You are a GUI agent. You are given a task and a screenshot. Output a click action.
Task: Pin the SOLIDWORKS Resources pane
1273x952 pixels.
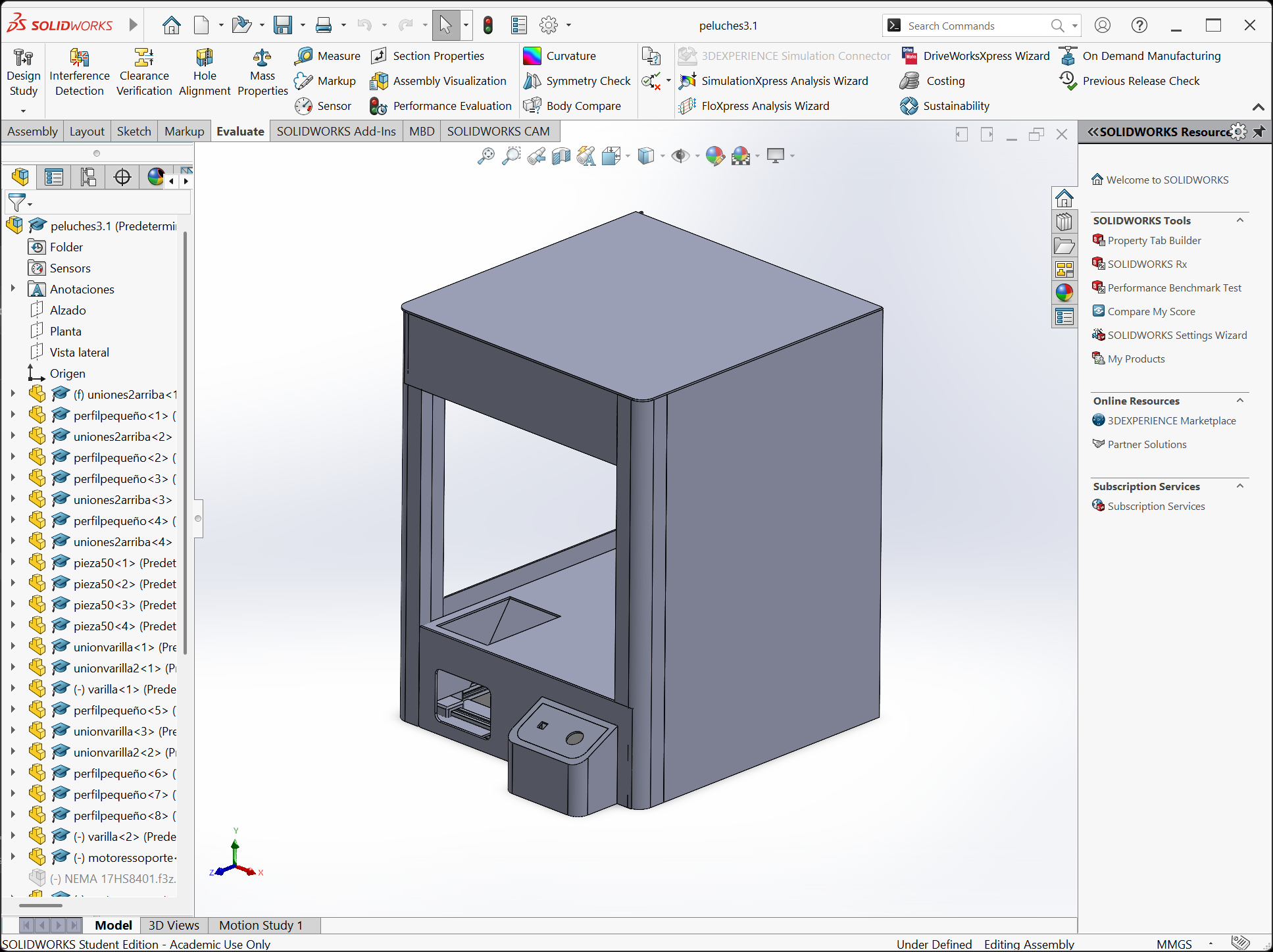pos(1259,132)
